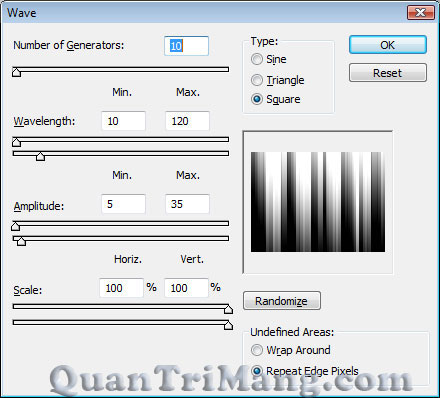This screenshot has height=398, width=440.
Task: Close the Wave dialog
Action: 421,13
